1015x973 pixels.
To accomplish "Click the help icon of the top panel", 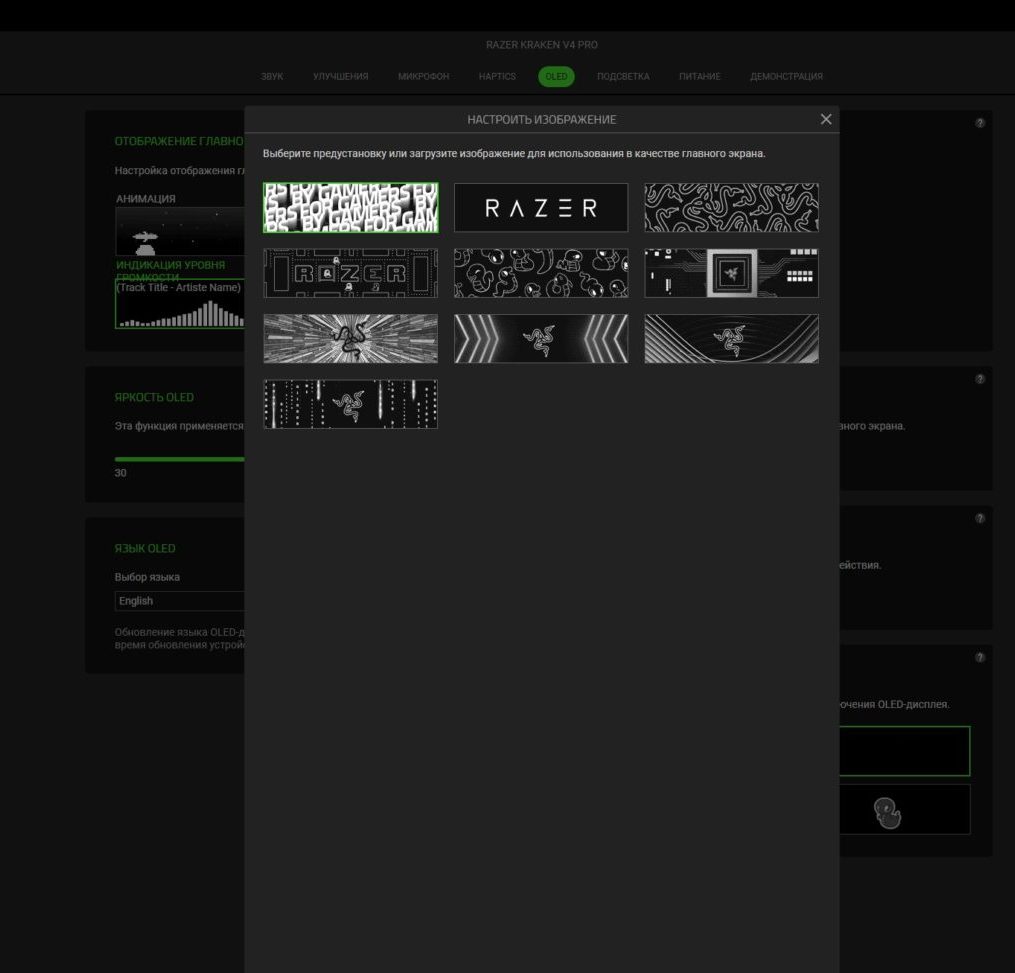I will pyautogui.click(x=979, y=123).
